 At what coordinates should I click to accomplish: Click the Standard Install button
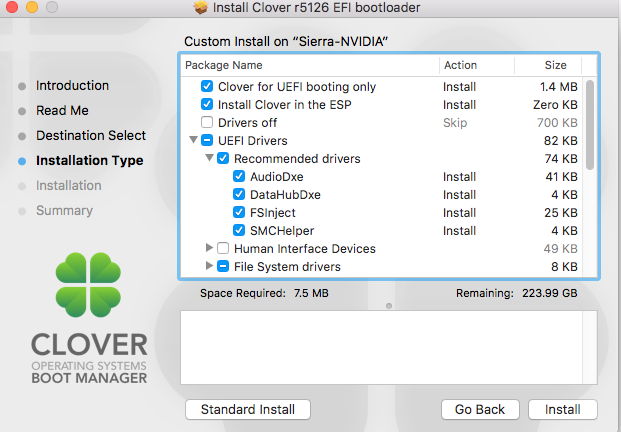[x=248, y=409]
